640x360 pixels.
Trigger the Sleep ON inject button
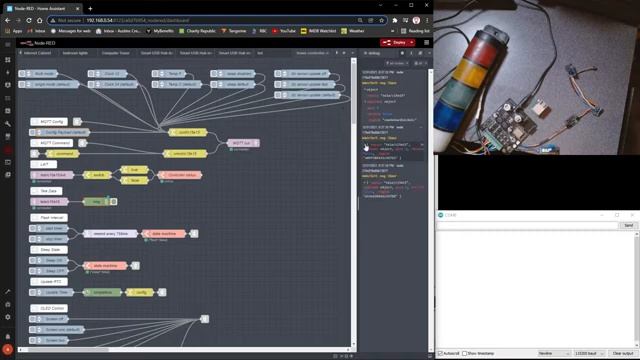tap(33, 260)
